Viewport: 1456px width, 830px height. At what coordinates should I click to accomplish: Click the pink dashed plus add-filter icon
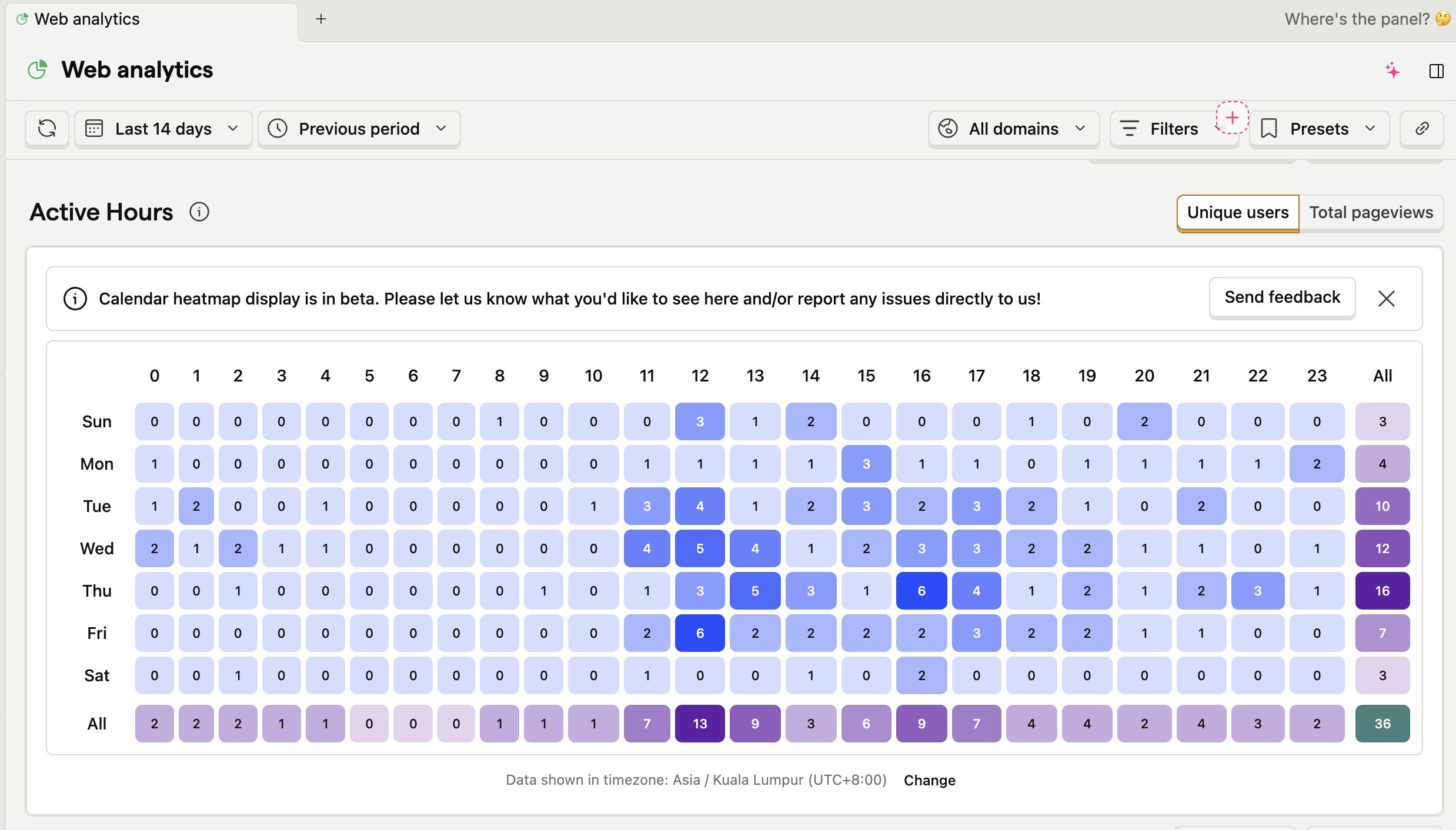pyautogui.click(x=1232, y=118)
